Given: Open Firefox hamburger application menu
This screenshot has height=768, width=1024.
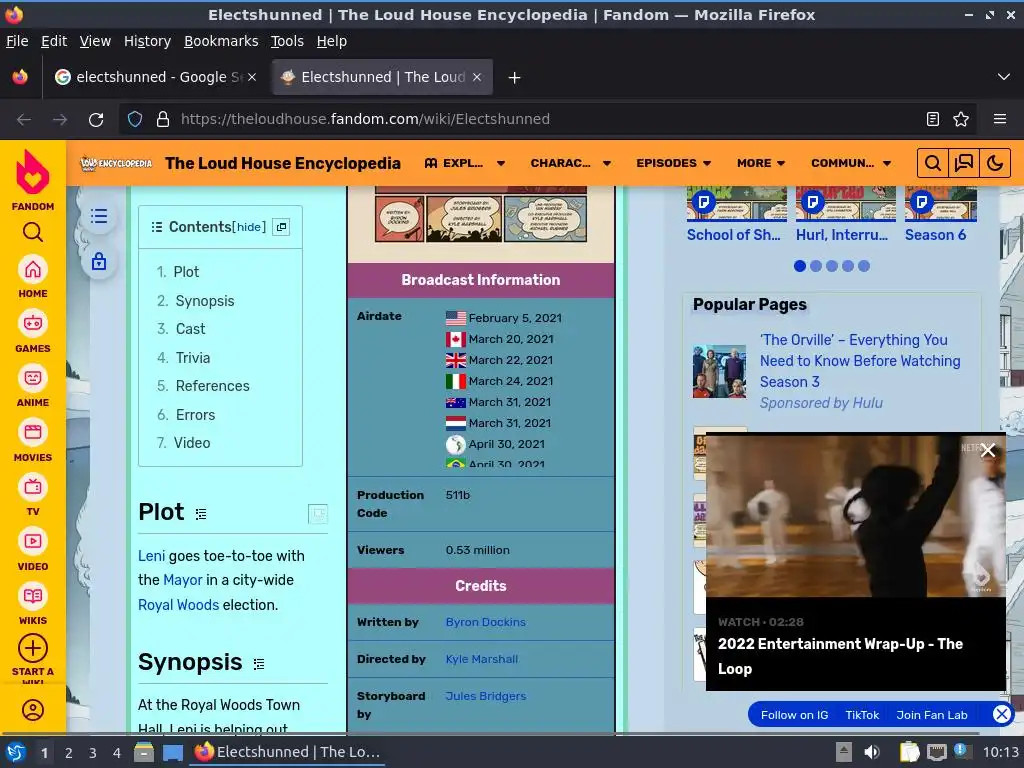Looking at the screenshot, I should tap(1000, 119).
